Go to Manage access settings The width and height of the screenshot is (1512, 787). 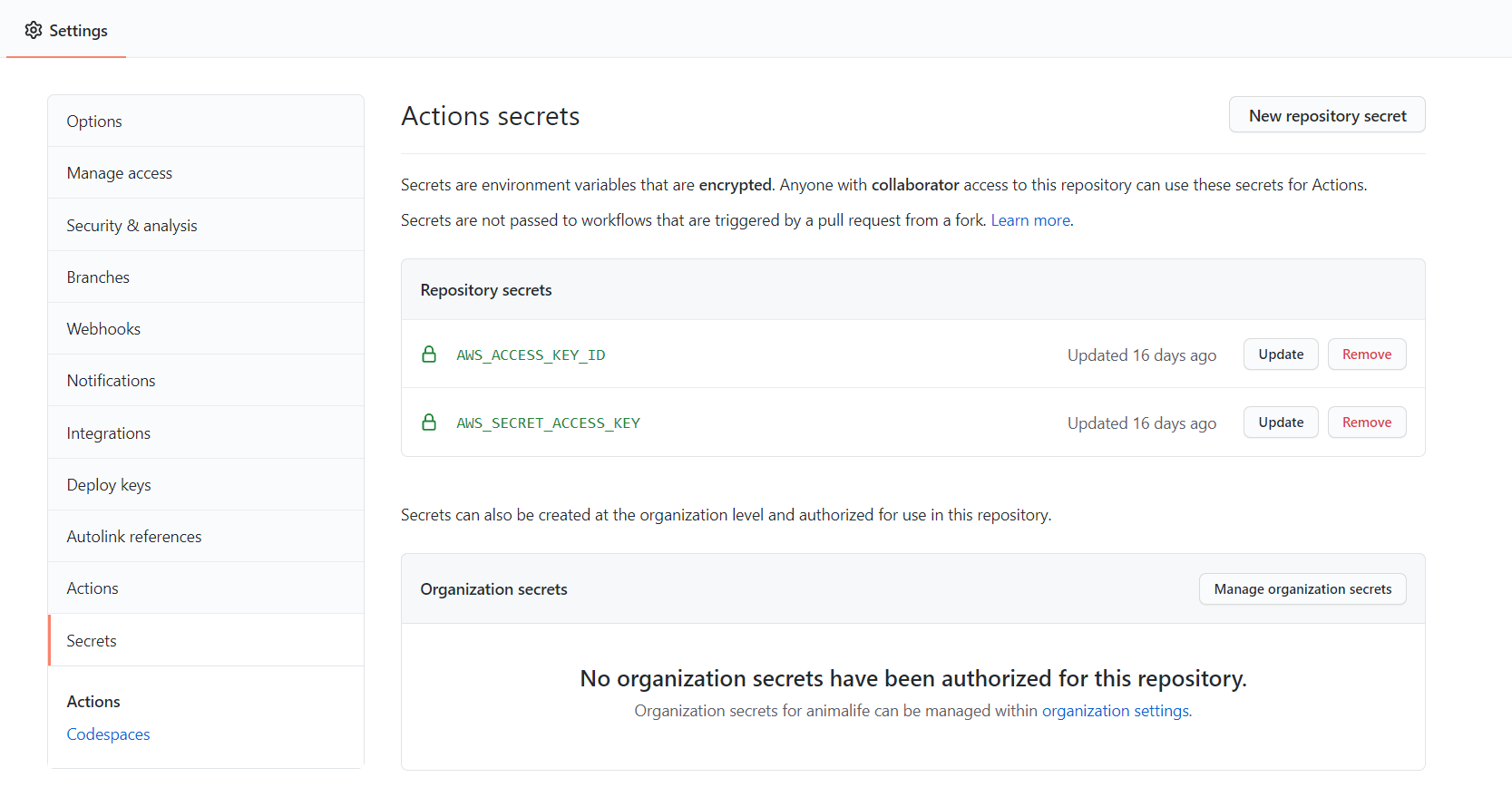(119, 173)
